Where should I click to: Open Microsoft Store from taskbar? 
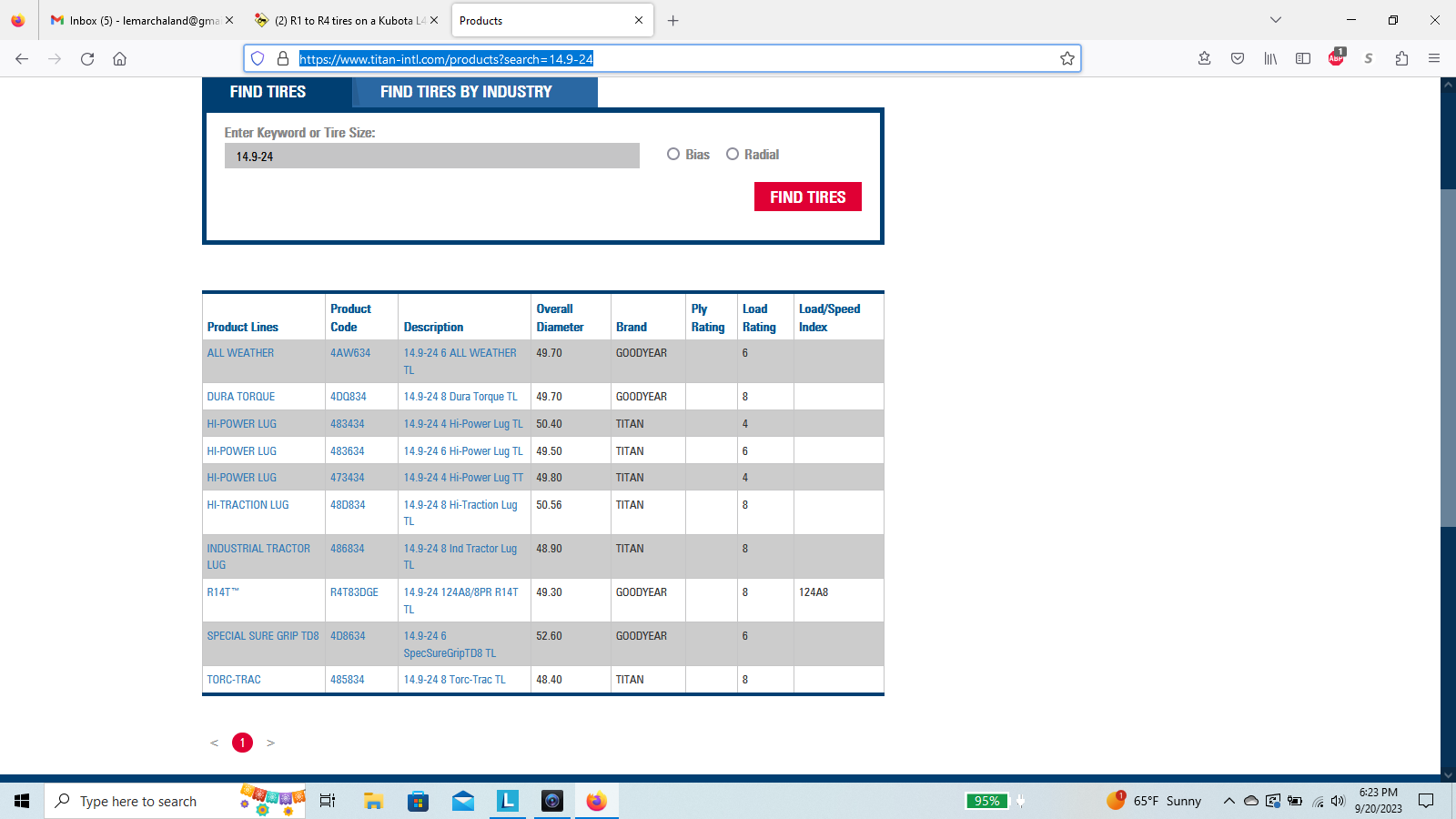(418, 801)
